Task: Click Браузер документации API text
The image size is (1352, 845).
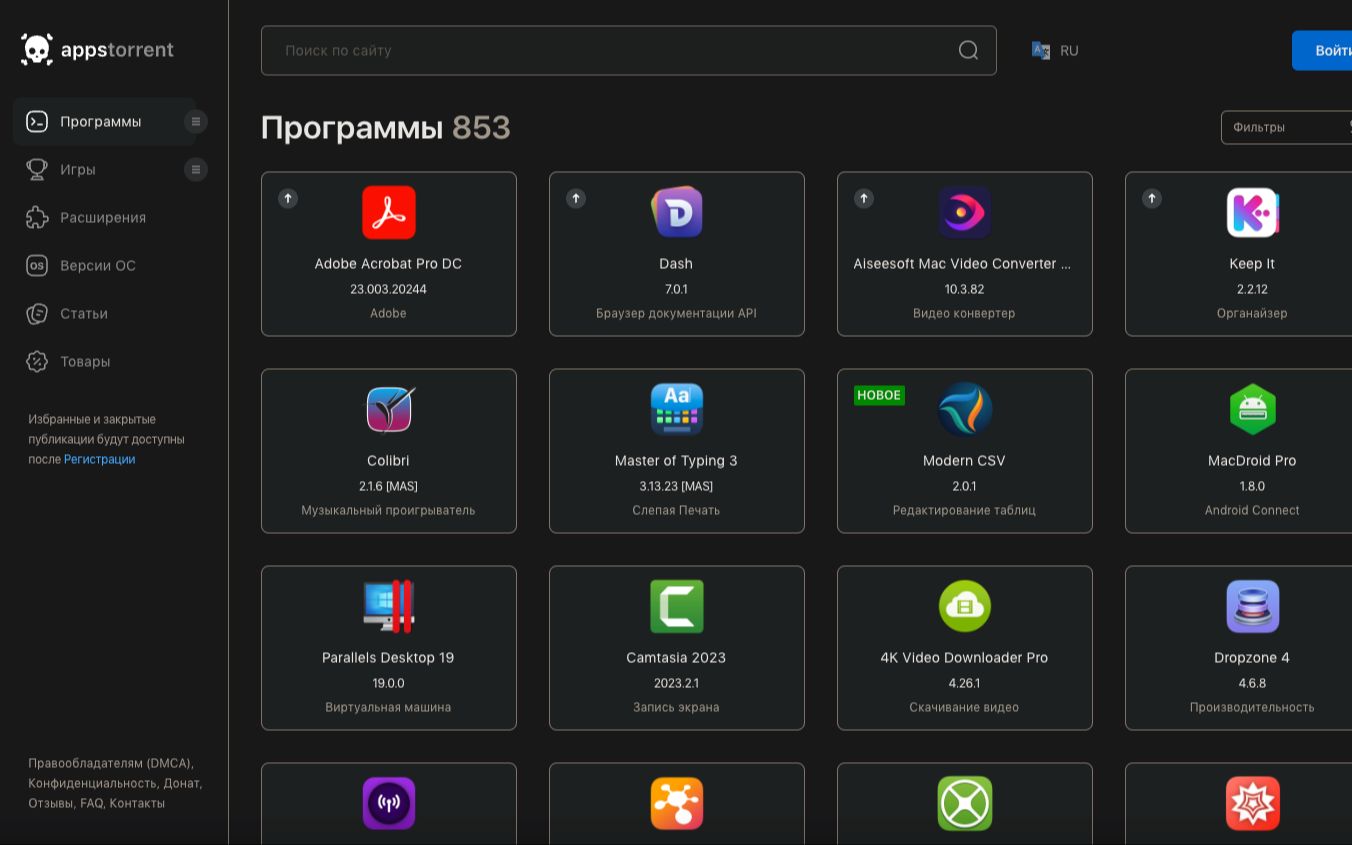Action: point(676,313)
